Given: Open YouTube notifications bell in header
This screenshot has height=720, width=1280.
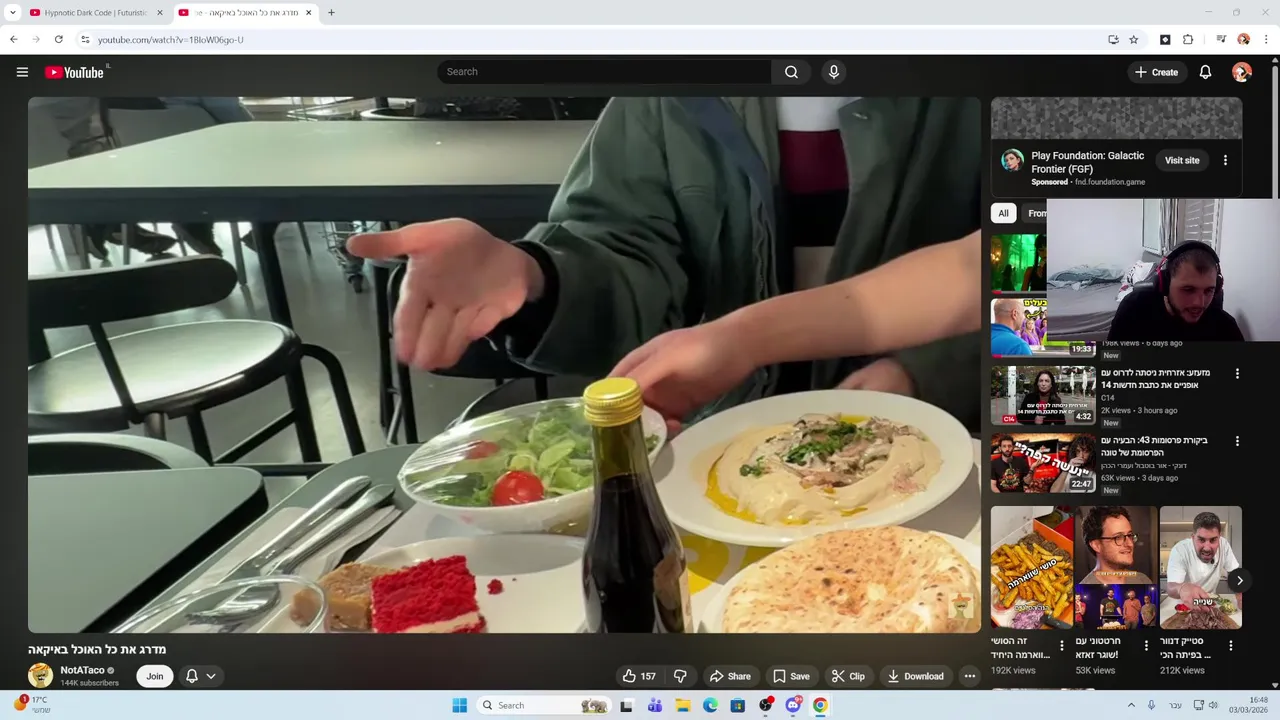Looking at the screenshot, I should 1205,72.
